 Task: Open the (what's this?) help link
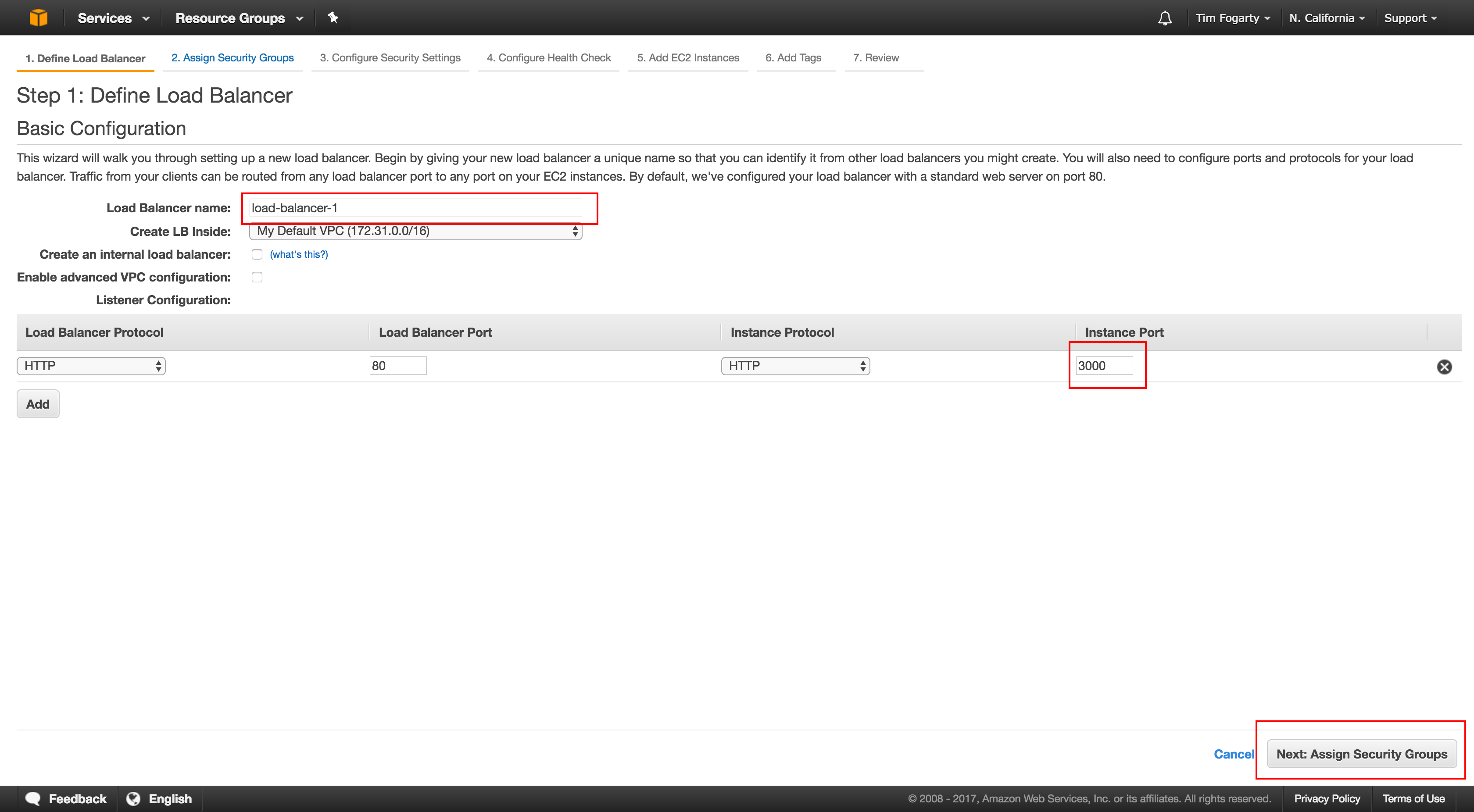[x=298, y=254]
